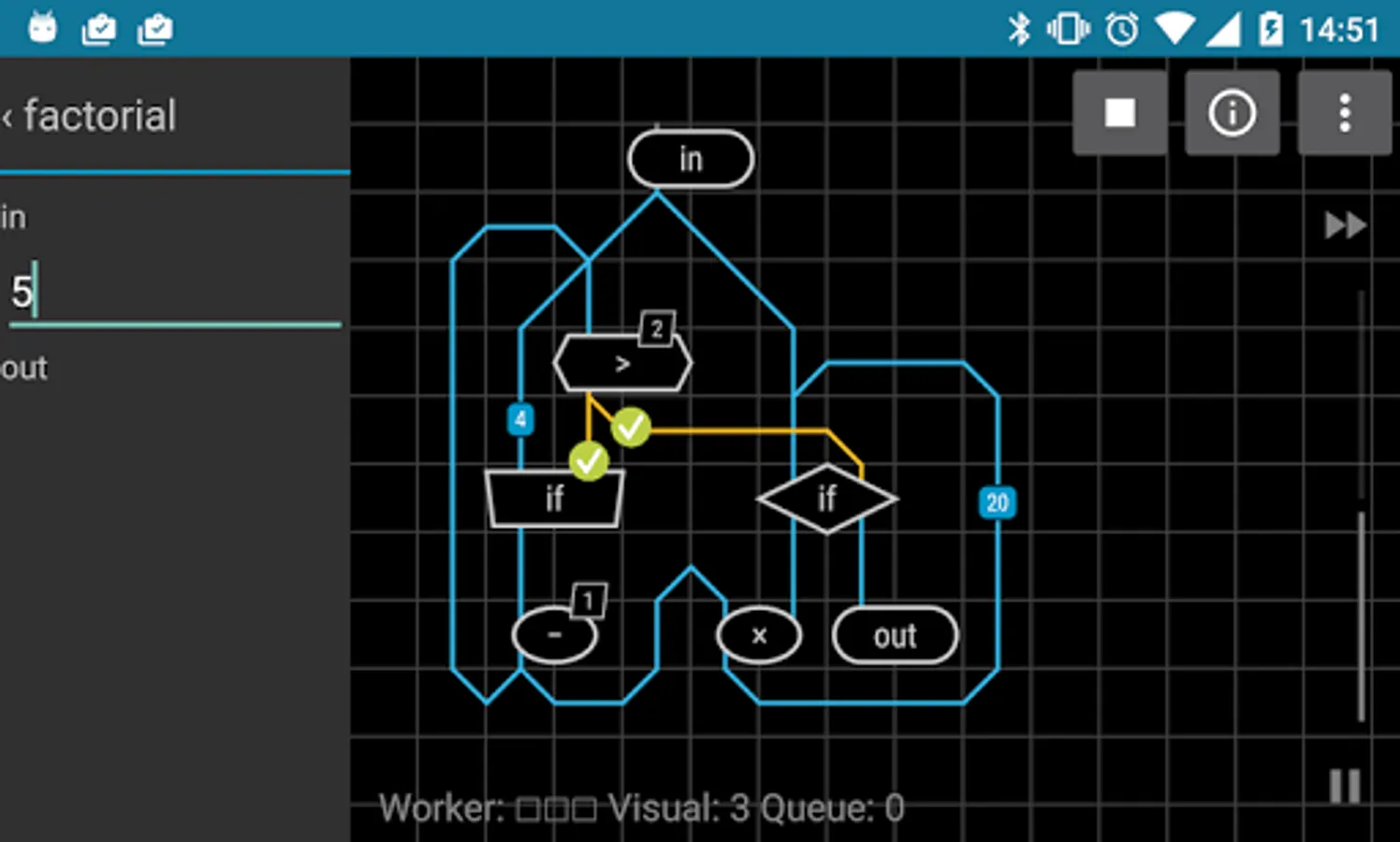This screenshot has height=842, width=1400.
Task: Tap the Bluetooth status icon
Action: (x=1018, y=29)
